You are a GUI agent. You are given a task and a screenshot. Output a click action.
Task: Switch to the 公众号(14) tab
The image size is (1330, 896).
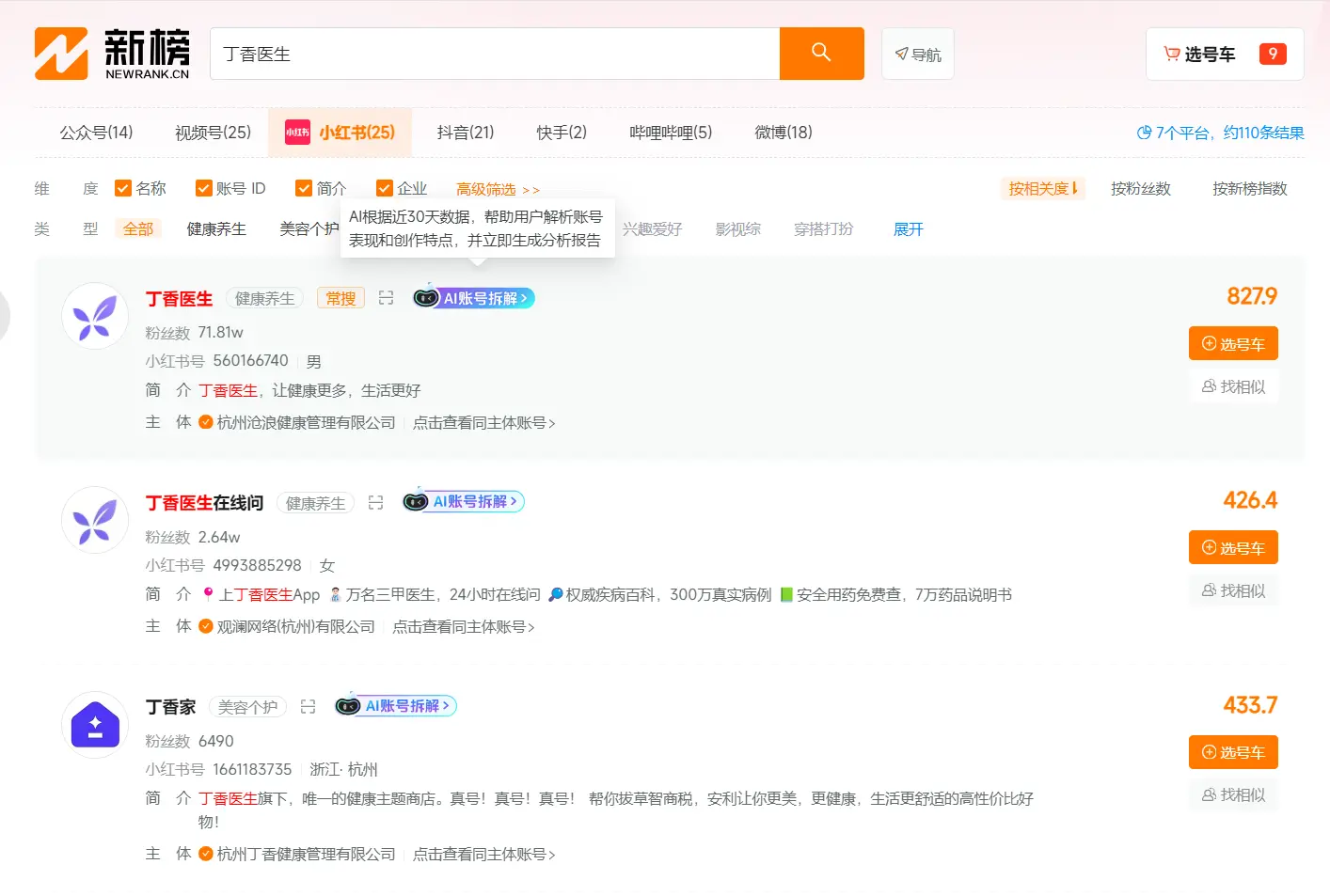point(94,133)
